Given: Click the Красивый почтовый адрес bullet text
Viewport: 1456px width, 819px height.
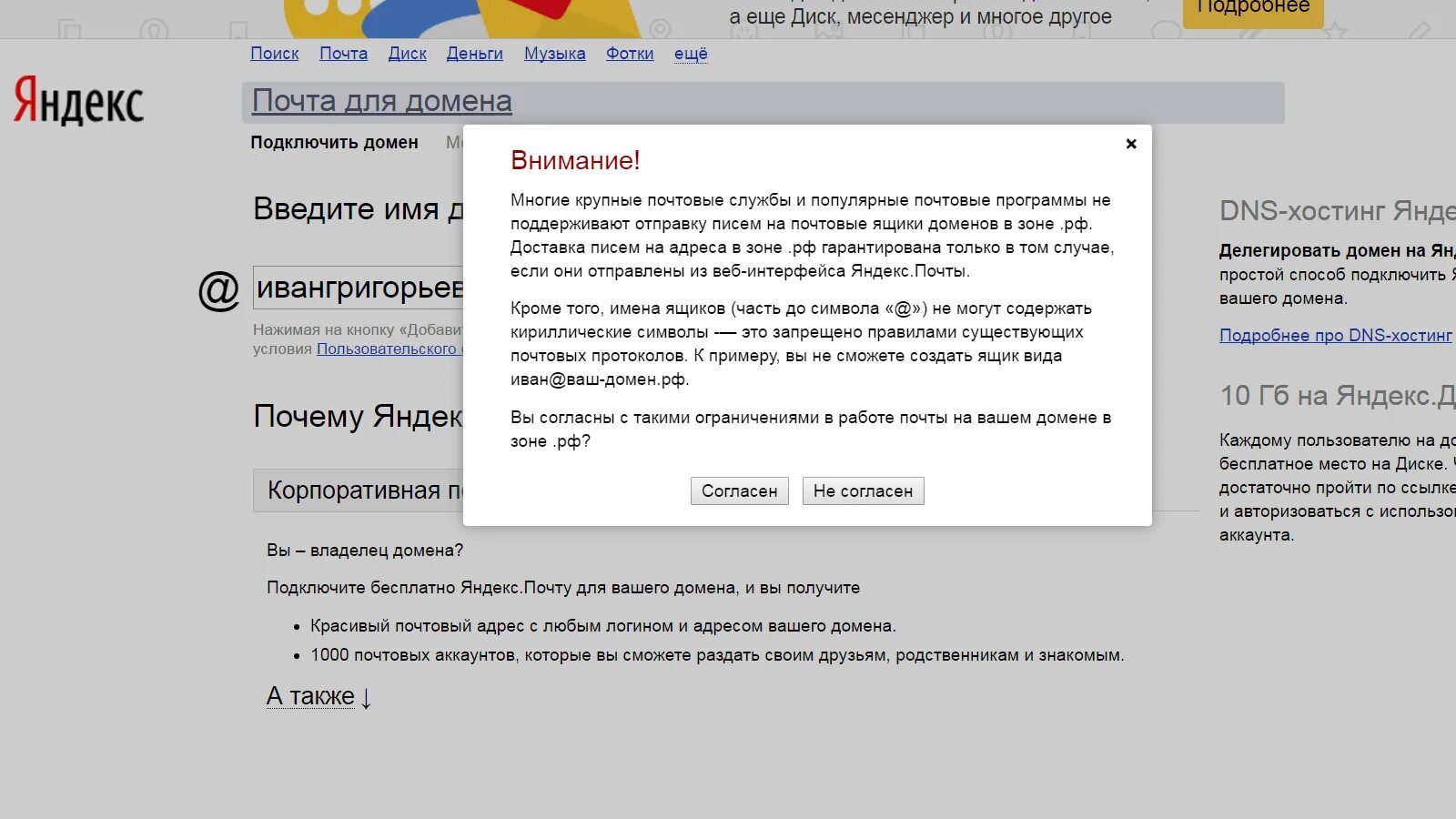Looking at the screenshot, I should 603,626.
